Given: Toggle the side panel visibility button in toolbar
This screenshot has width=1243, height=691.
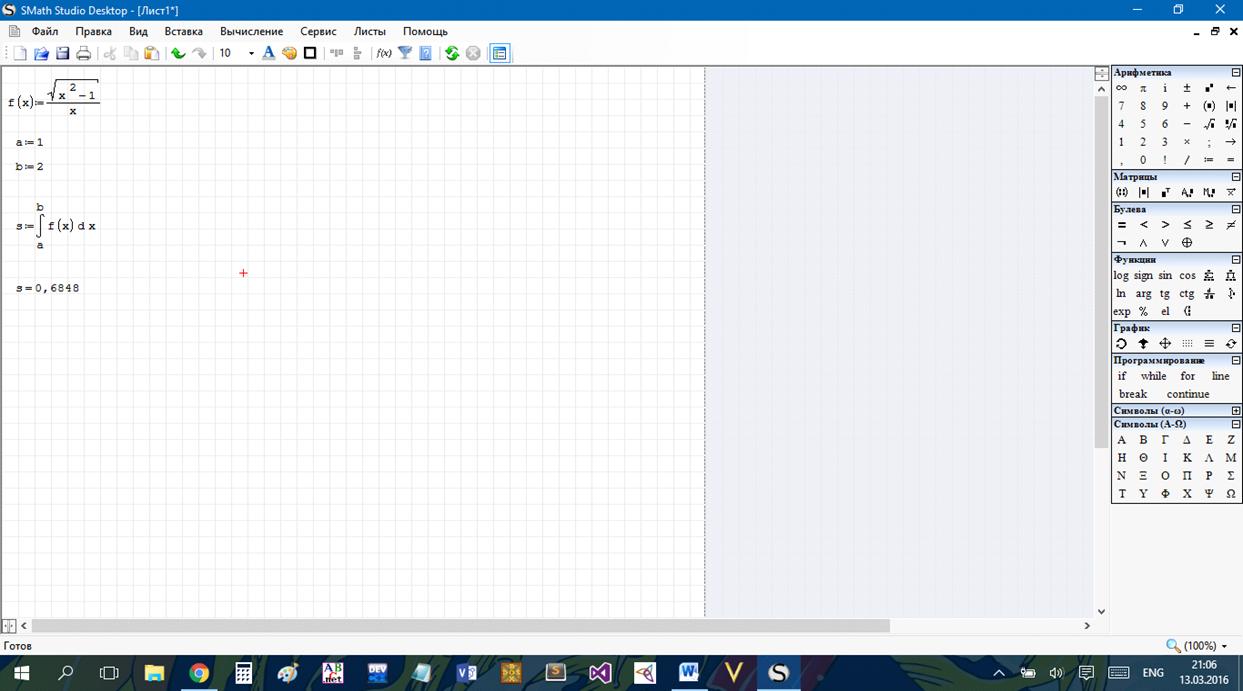Looking at the screenshot, I should click(500, 53).
